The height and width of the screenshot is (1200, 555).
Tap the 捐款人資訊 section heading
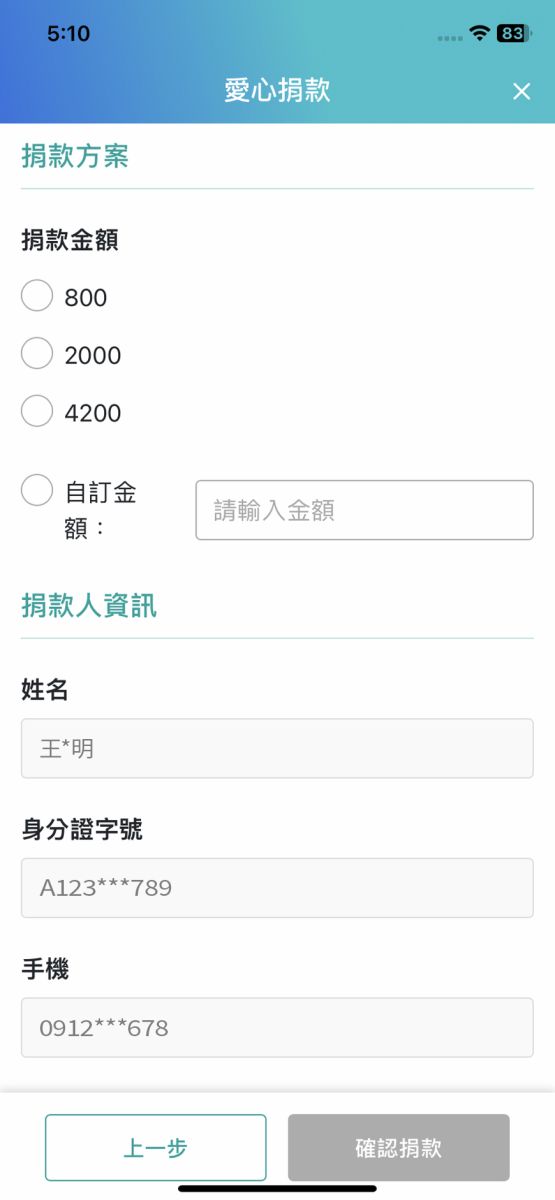[x=89, y=606]
